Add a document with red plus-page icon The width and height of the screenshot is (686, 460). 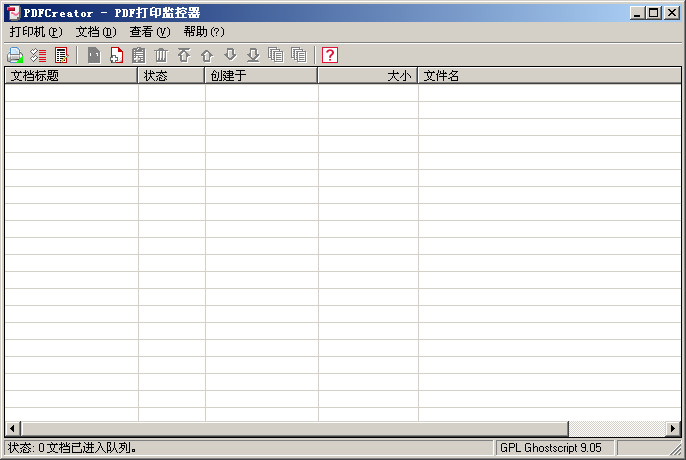pos(116,55)
